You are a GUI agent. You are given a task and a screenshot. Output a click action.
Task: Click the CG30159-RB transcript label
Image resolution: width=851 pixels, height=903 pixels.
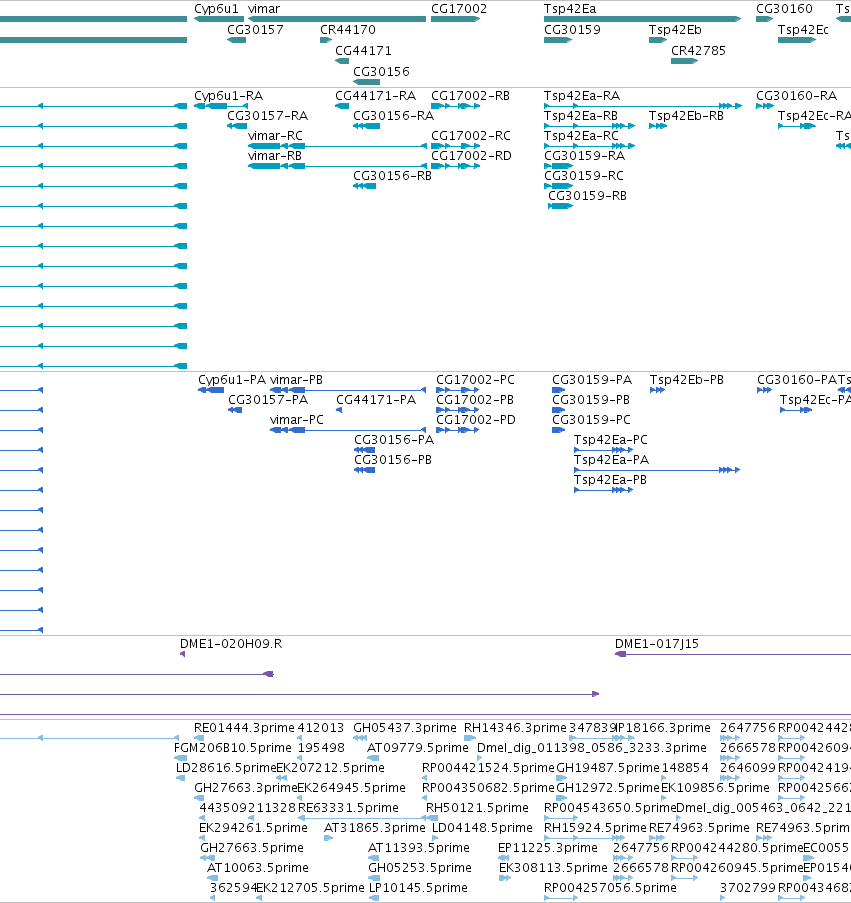587,196
